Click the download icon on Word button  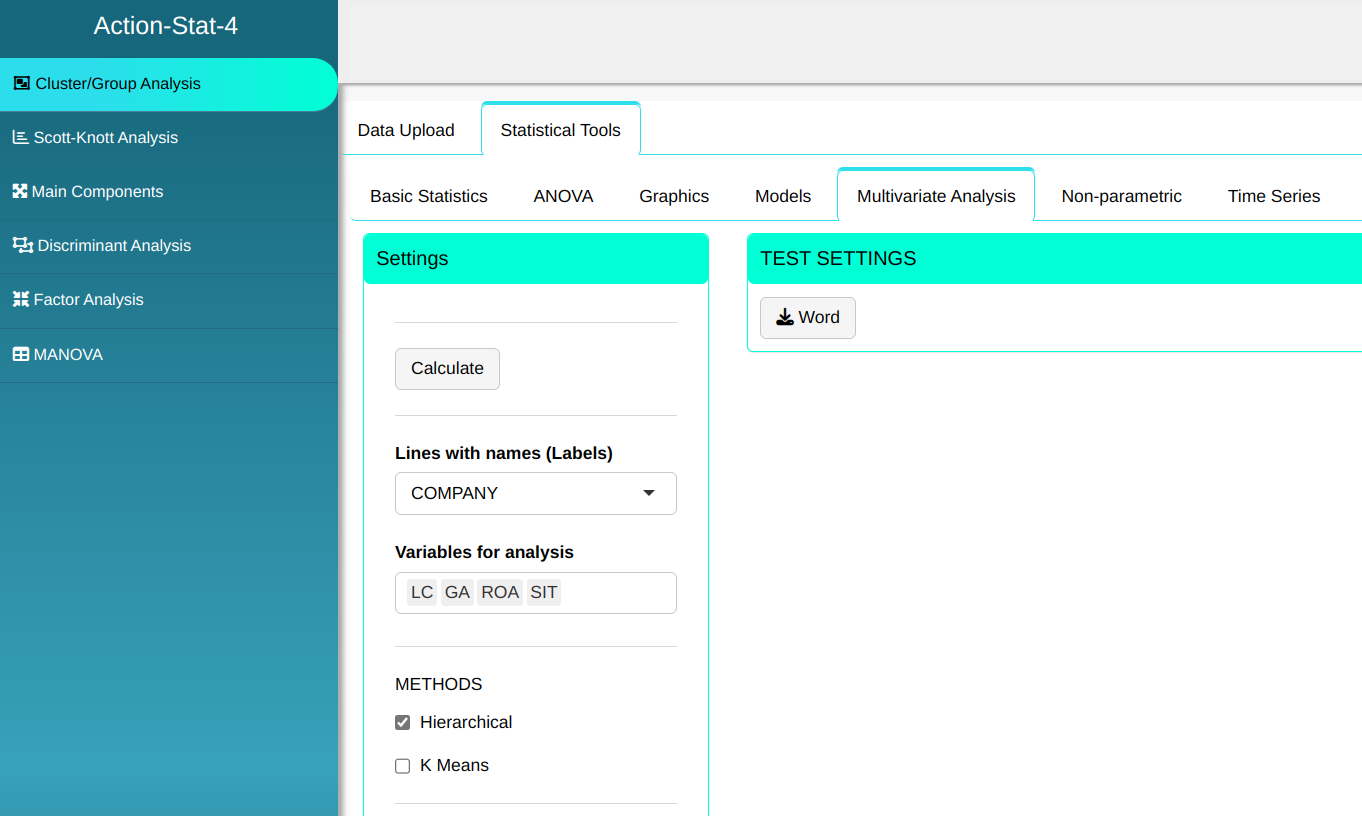(785, 318)
